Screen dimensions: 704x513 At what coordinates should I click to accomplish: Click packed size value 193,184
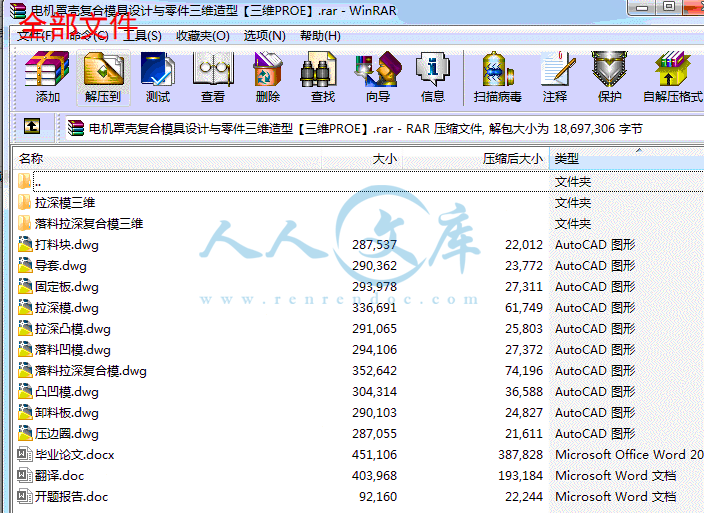520,476
